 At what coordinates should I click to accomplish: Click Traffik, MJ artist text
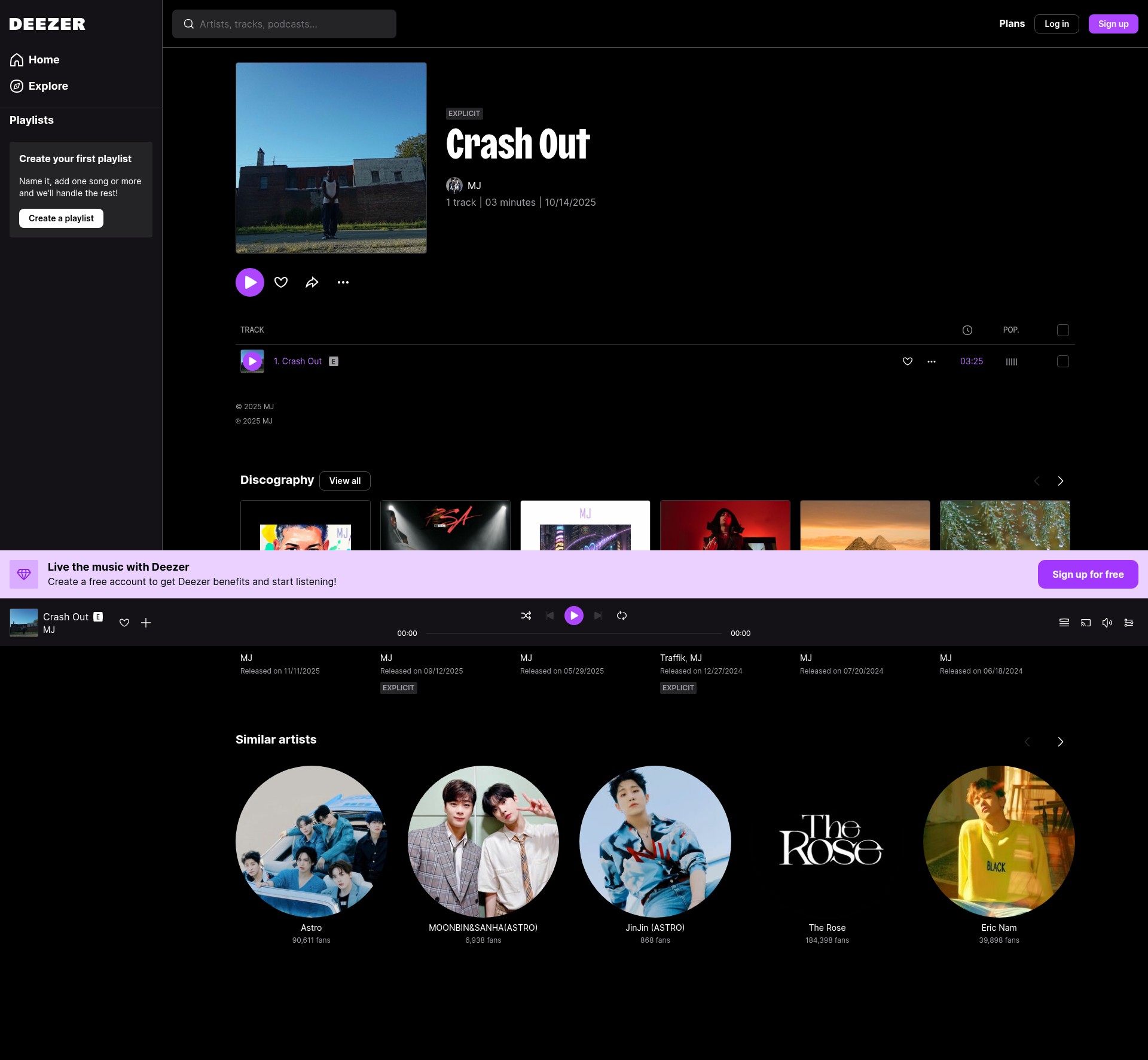point(681,658)
